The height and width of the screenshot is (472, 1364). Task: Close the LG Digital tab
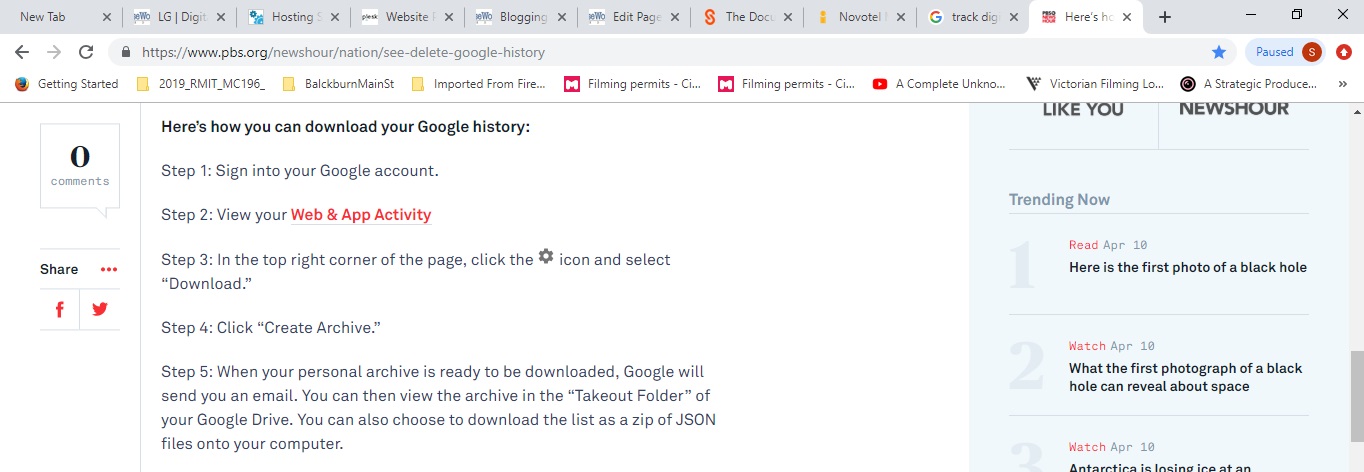[x=220, y=17]
